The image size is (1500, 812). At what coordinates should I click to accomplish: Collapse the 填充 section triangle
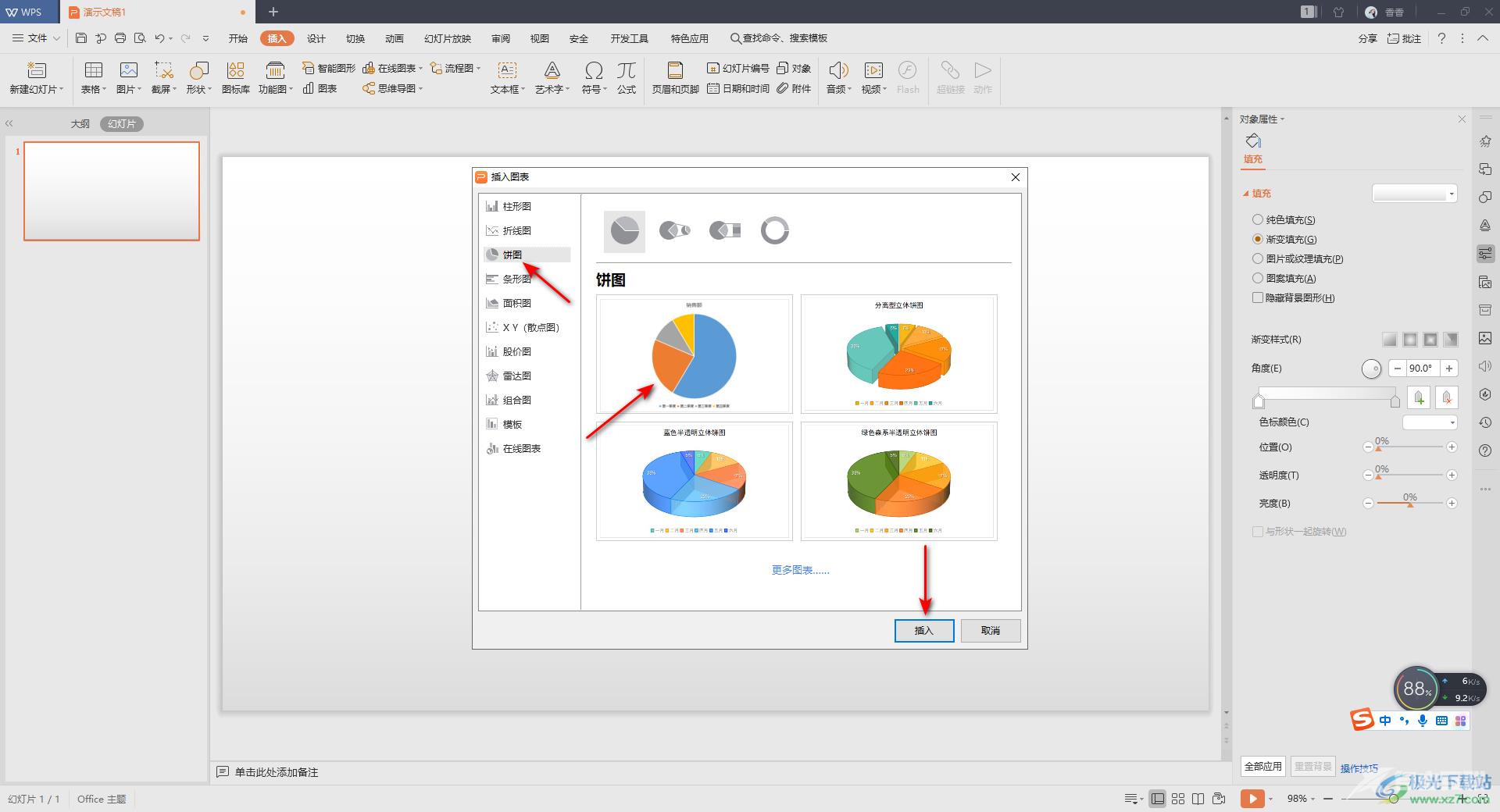[x=1246, y=194]
